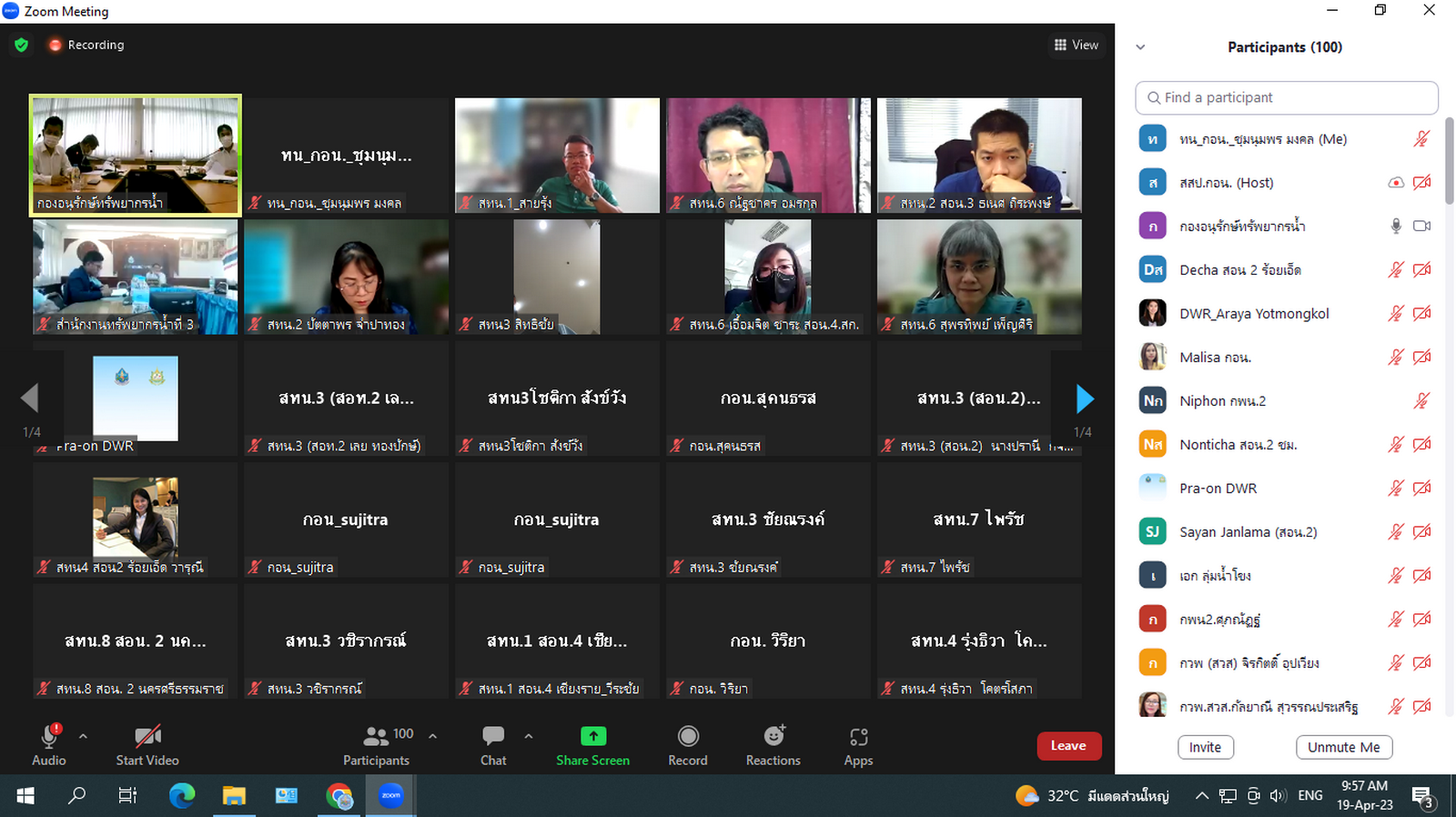This screenshot has width=1456, height=817.
Task: Toggle the Audio microphone button
Action: point(49,736)
